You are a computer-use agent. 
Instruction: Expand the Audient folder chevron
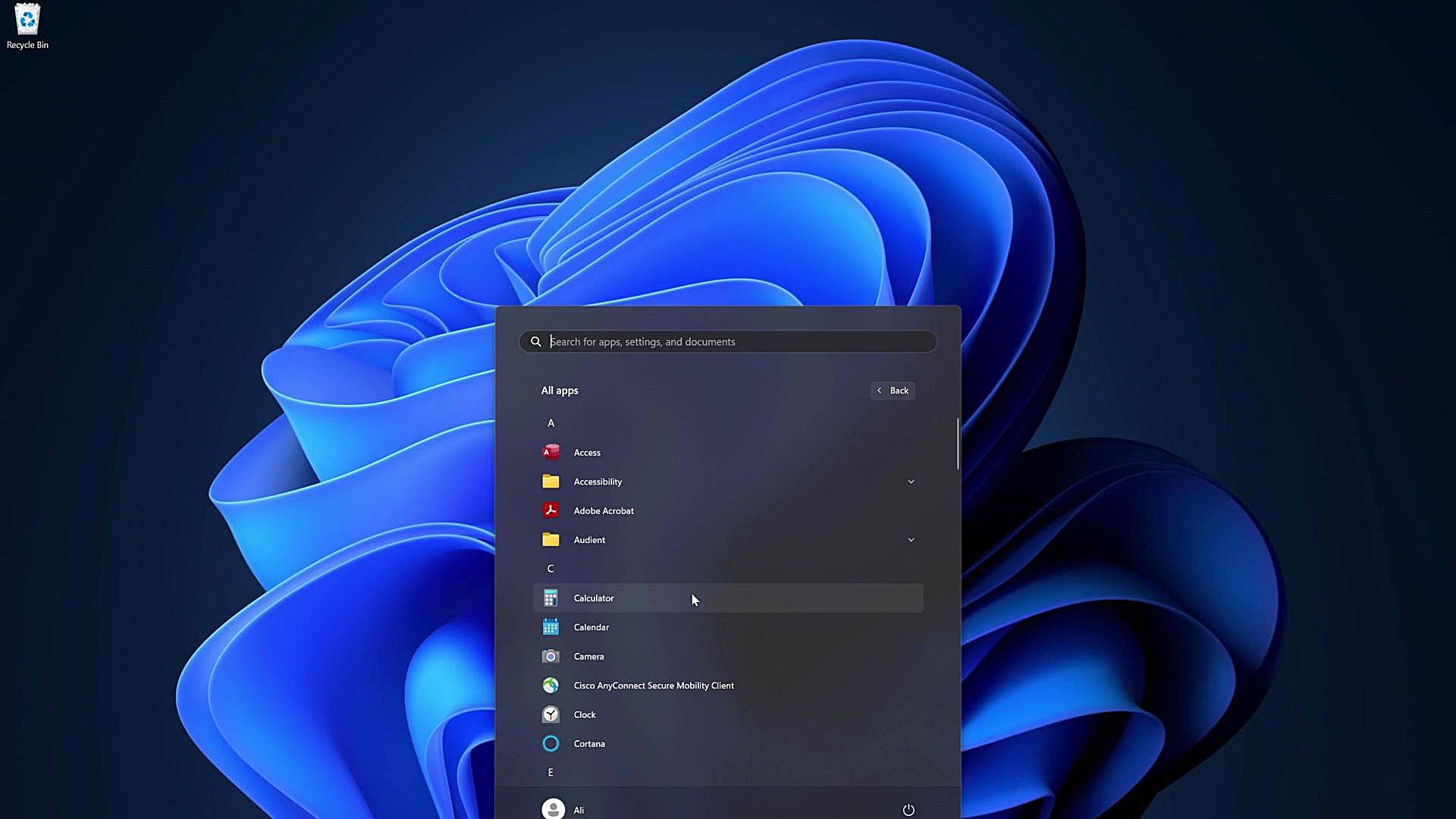tap(911, 540)
